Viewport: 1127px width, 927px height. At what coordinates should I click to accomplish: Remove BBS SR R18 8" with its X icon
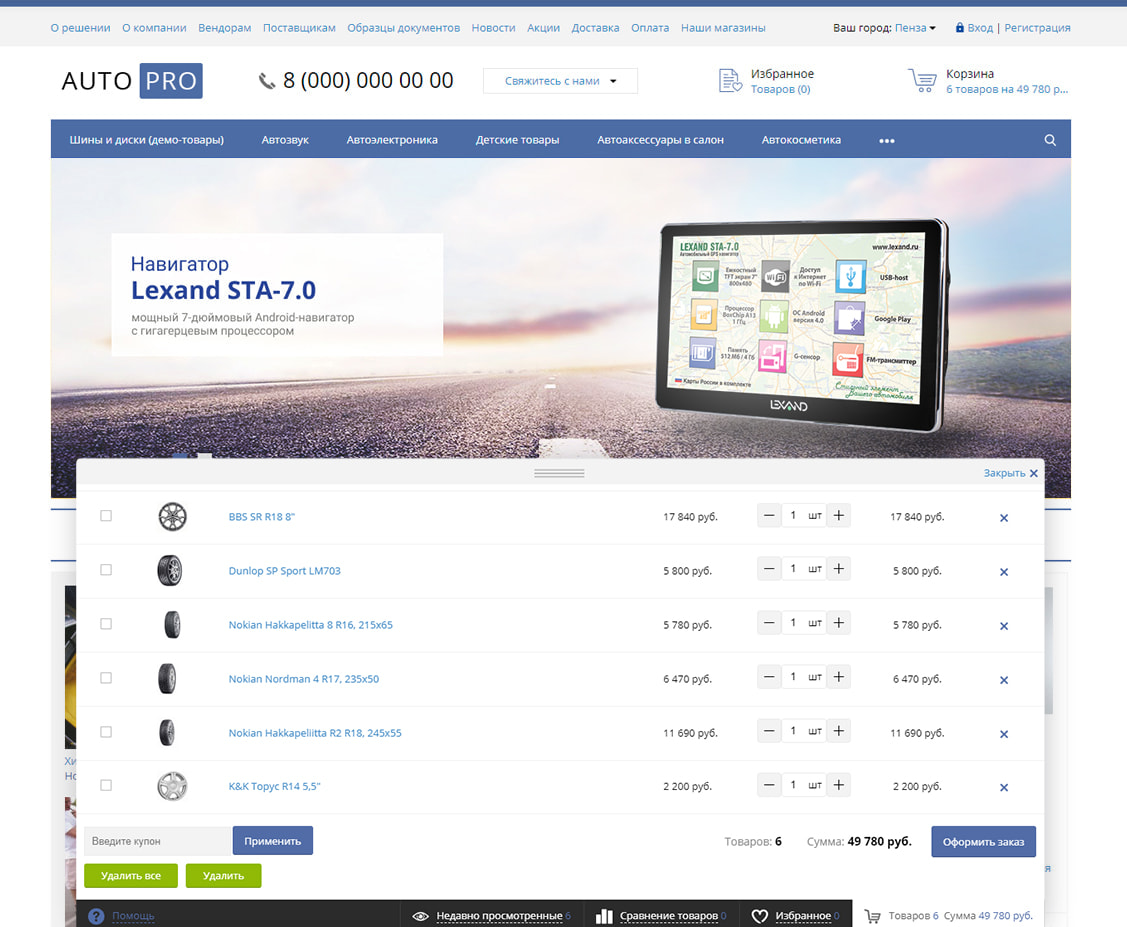[x=1004, y=518]
